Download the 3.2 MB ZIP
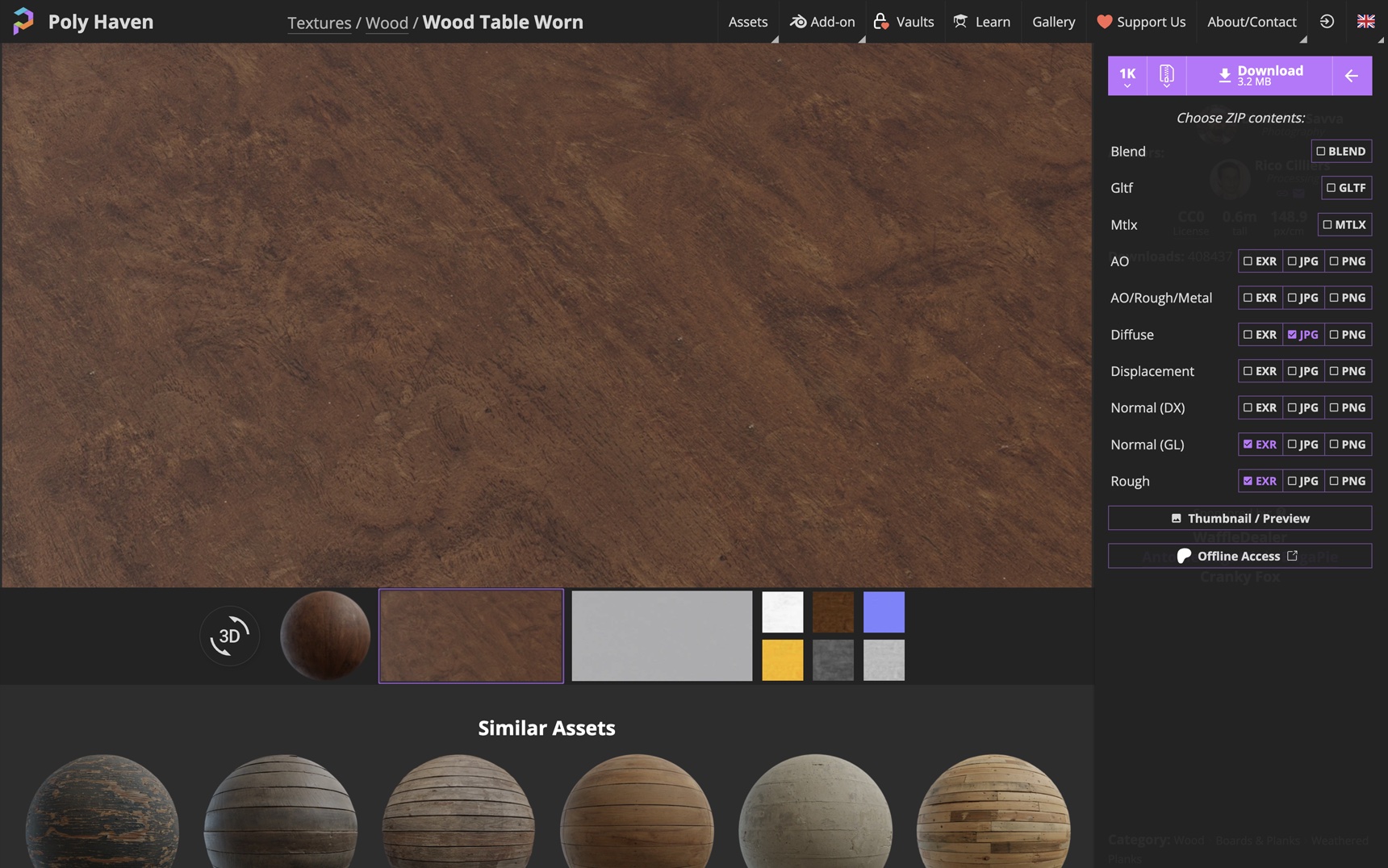The height and width of the screenshot is (868, 1388). [1259, 76]
